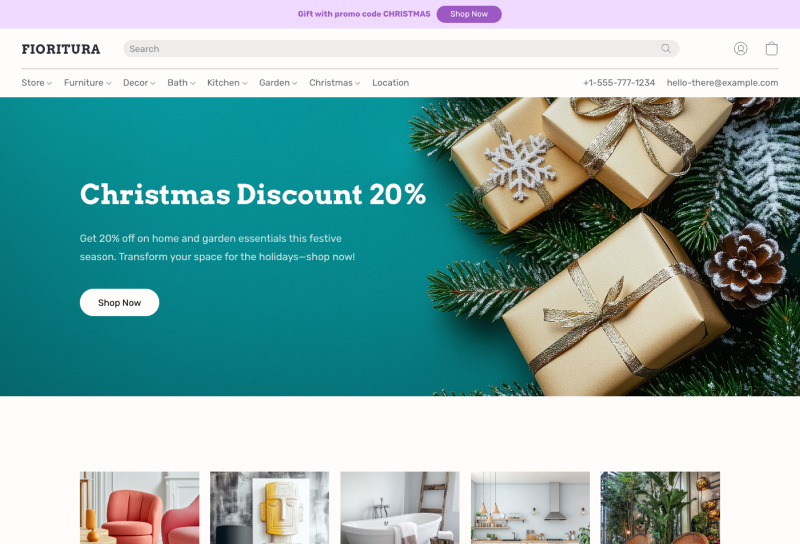Open the user account icon

(740, 48)
